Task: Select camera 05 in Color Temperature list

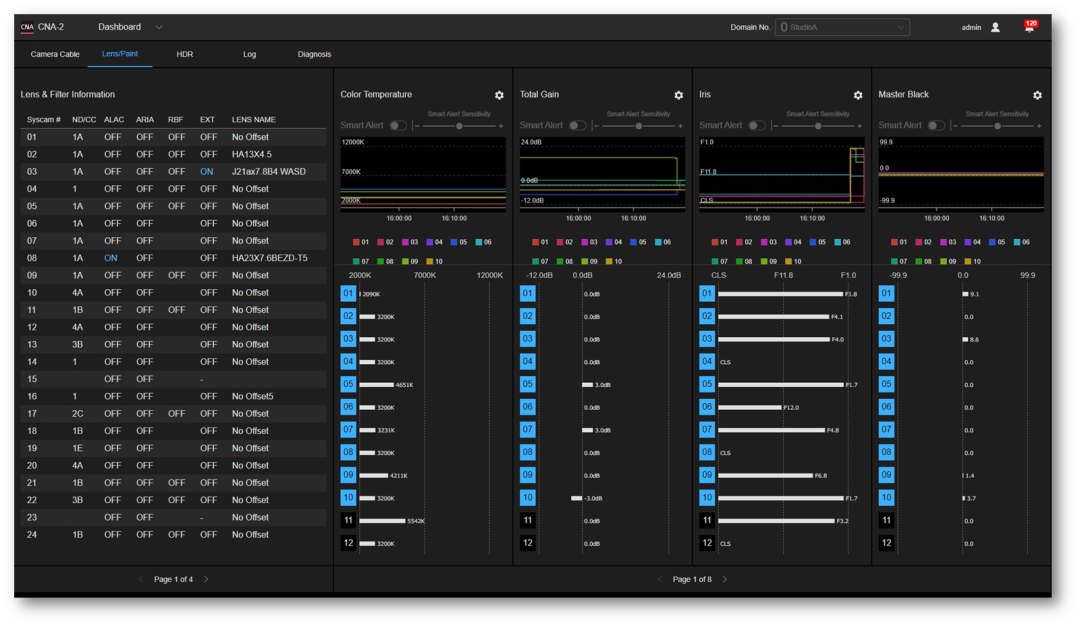Action: tap(348, 384)
